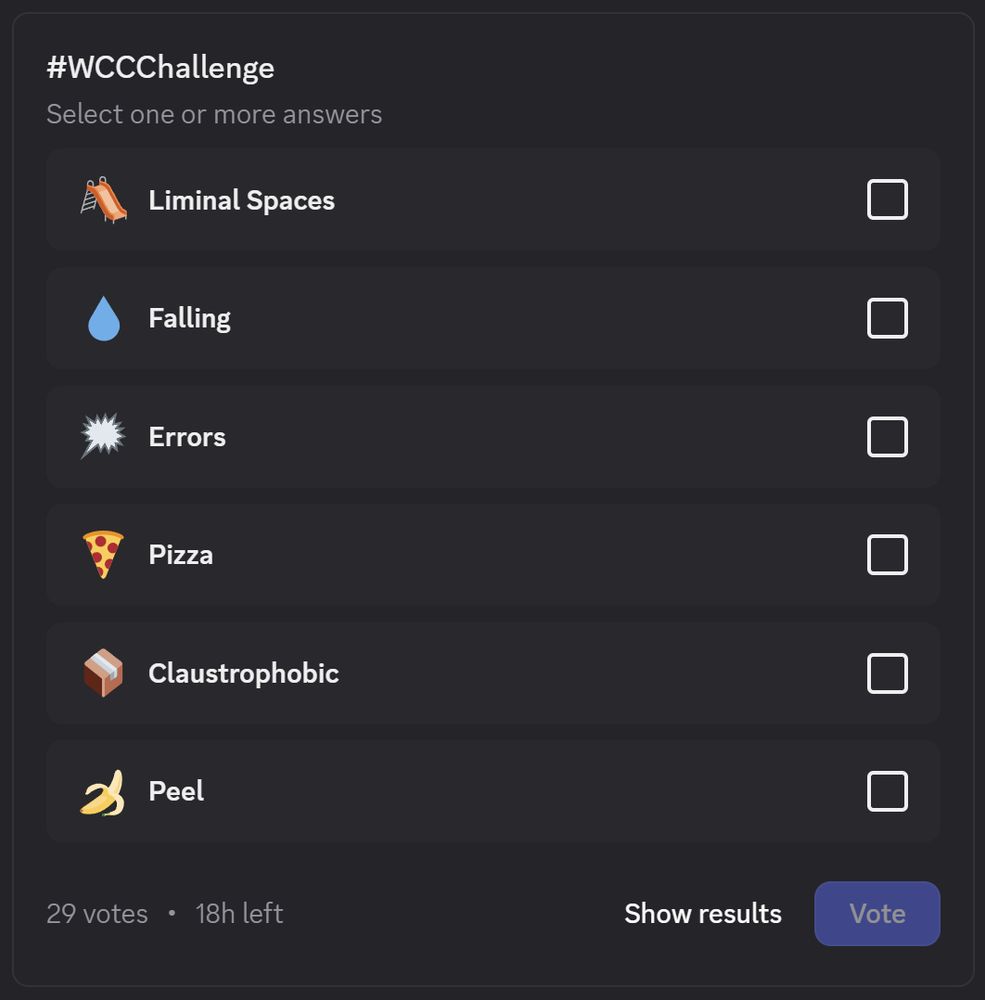
Task: Choose the Liminal Spaces answer label
Action: pos(242,200)
